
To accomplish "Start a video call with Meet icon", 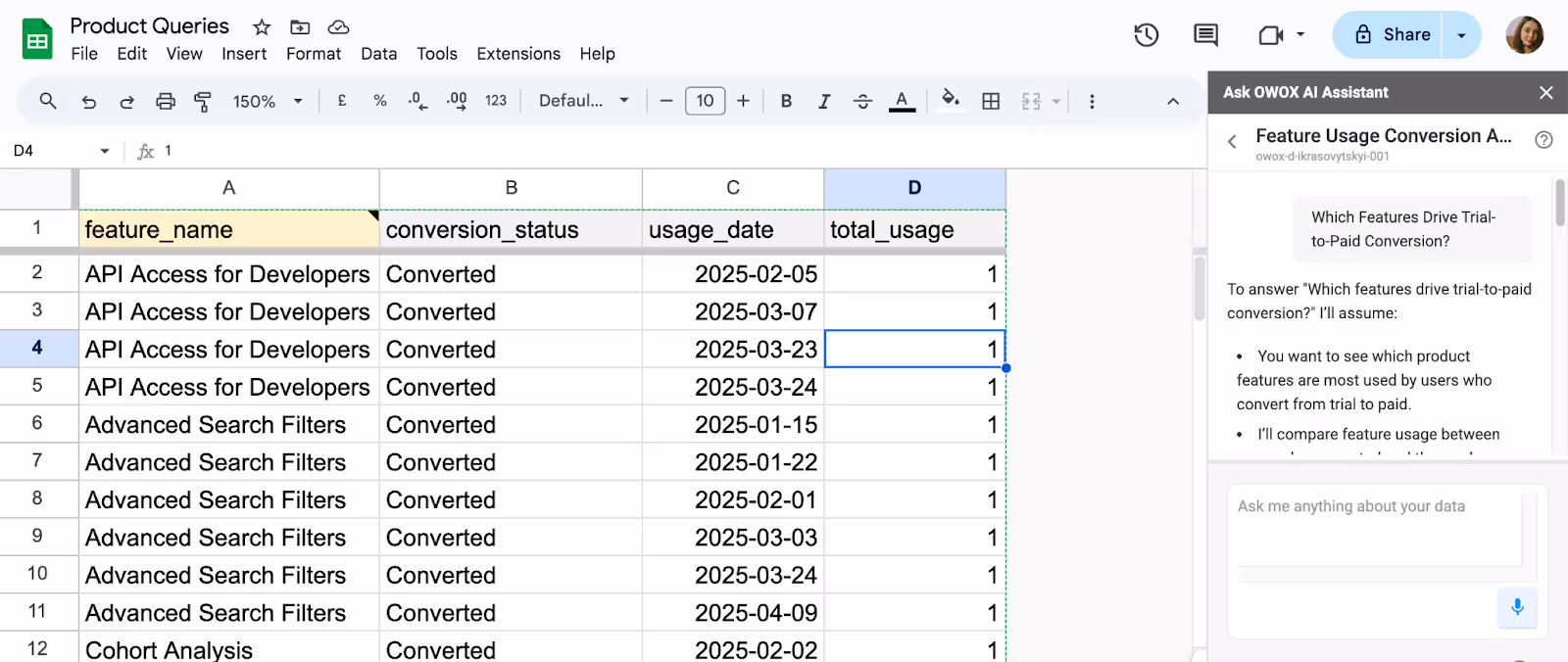I will point(1271,35).
